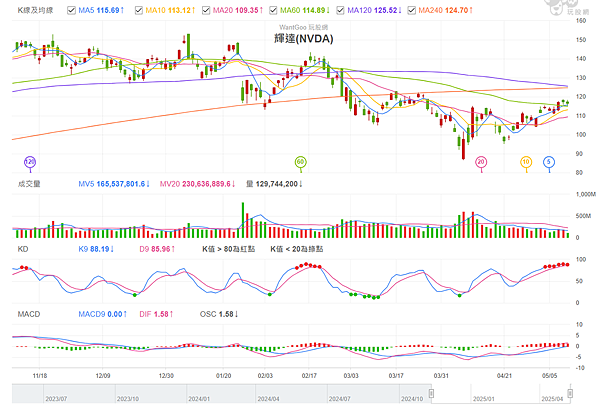Toggle the MA60 checkbox

click(273, 10)
